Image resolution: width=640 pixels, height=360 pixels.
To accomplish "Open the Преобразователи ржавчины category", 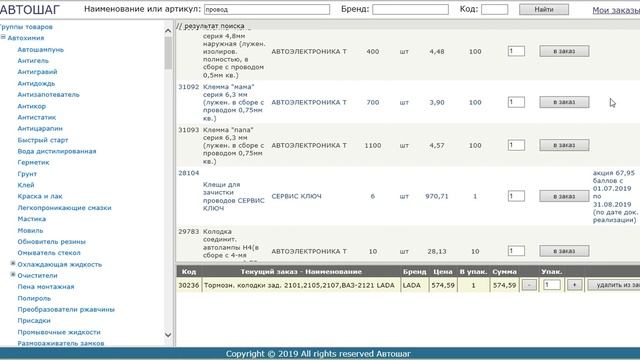I will pyautogui.click(x=66, y=309).
